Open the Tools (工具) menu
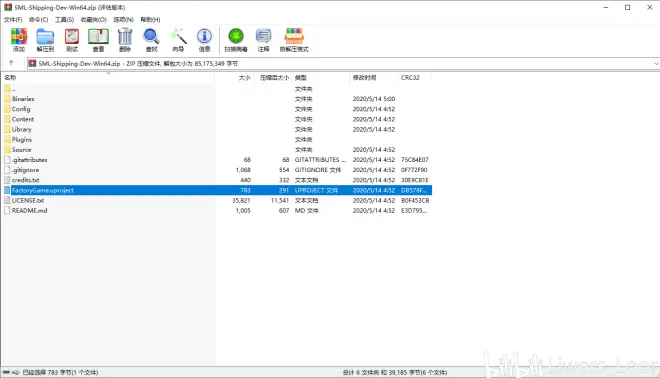This screenshot has width=660, height=378. [x=64, y=19]
